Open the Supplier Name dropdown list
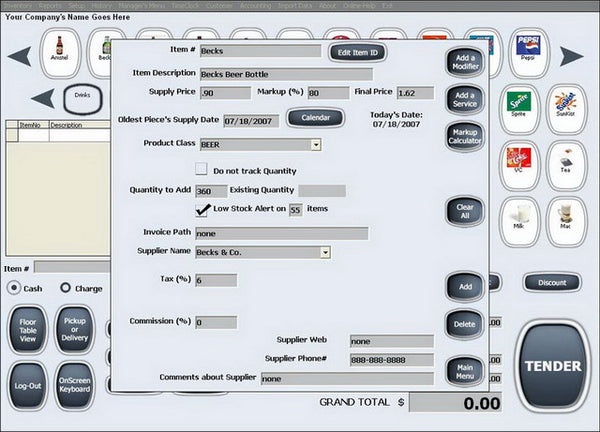 tap(325, 252)
